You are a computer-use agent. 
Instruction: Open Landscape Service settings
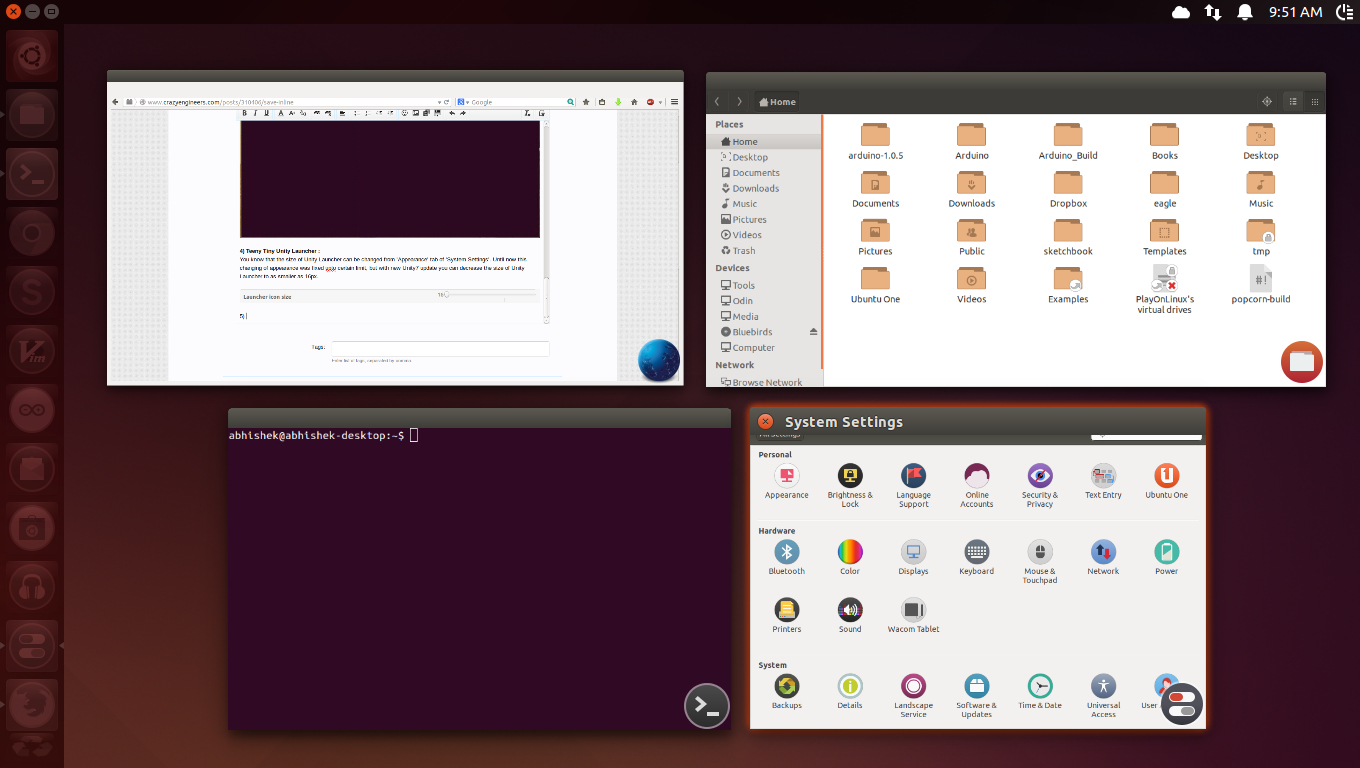click(913, 695)
